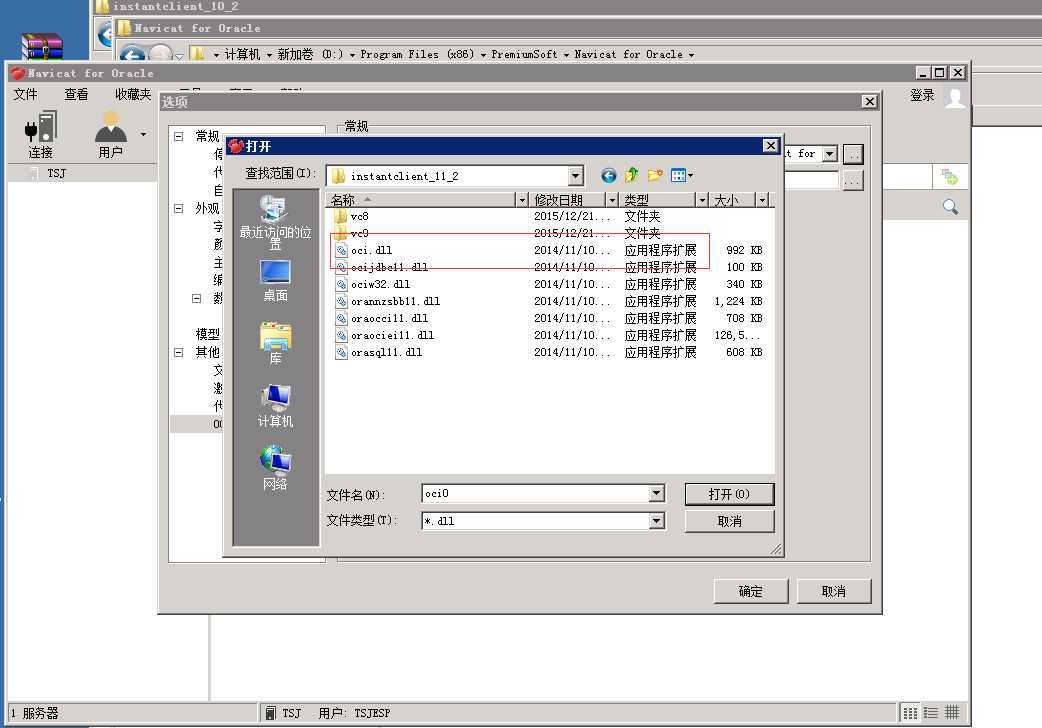Click the WinRAR desktop icon
This screenshot has width=1042, height=728.
point(42,47)
